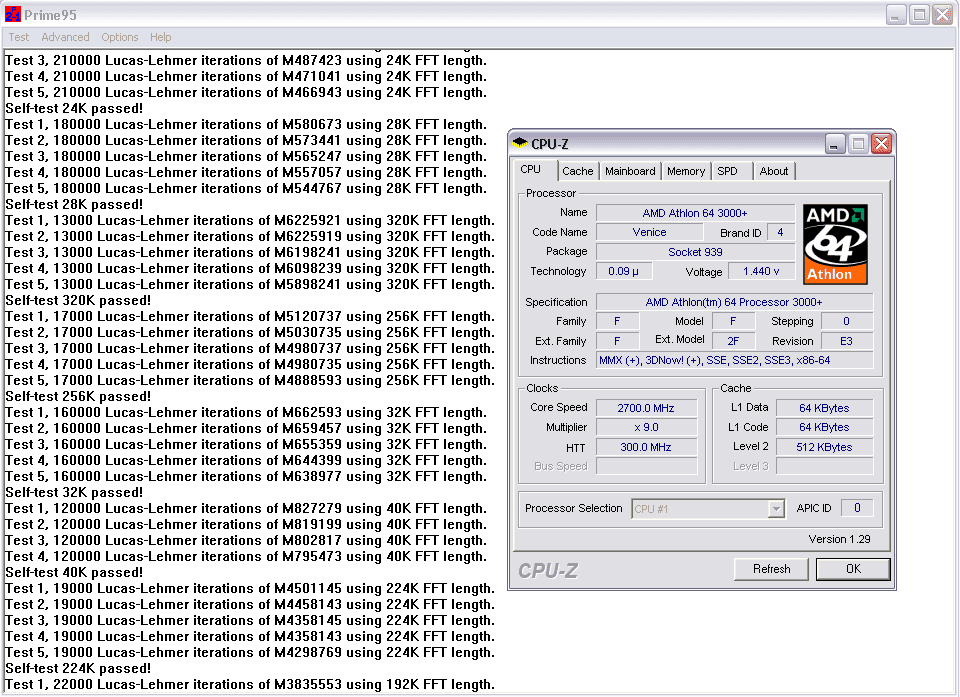960x697 pixels.
Task: Close the Prime95 window
Action: pyautogui.click(x=942, y=15)
